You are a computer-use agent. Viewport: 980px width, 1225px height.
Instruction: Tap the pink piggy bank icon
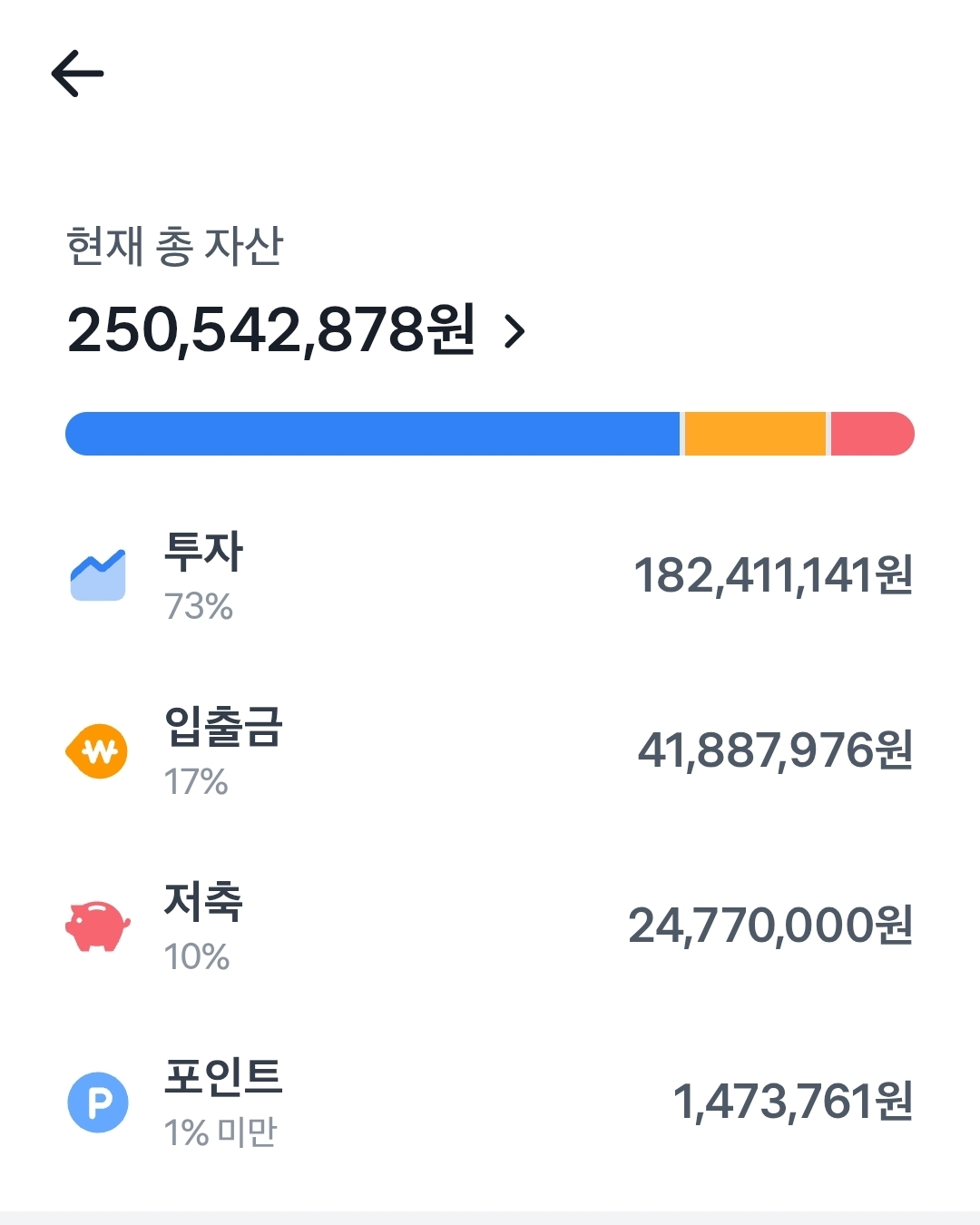[97, 926]
